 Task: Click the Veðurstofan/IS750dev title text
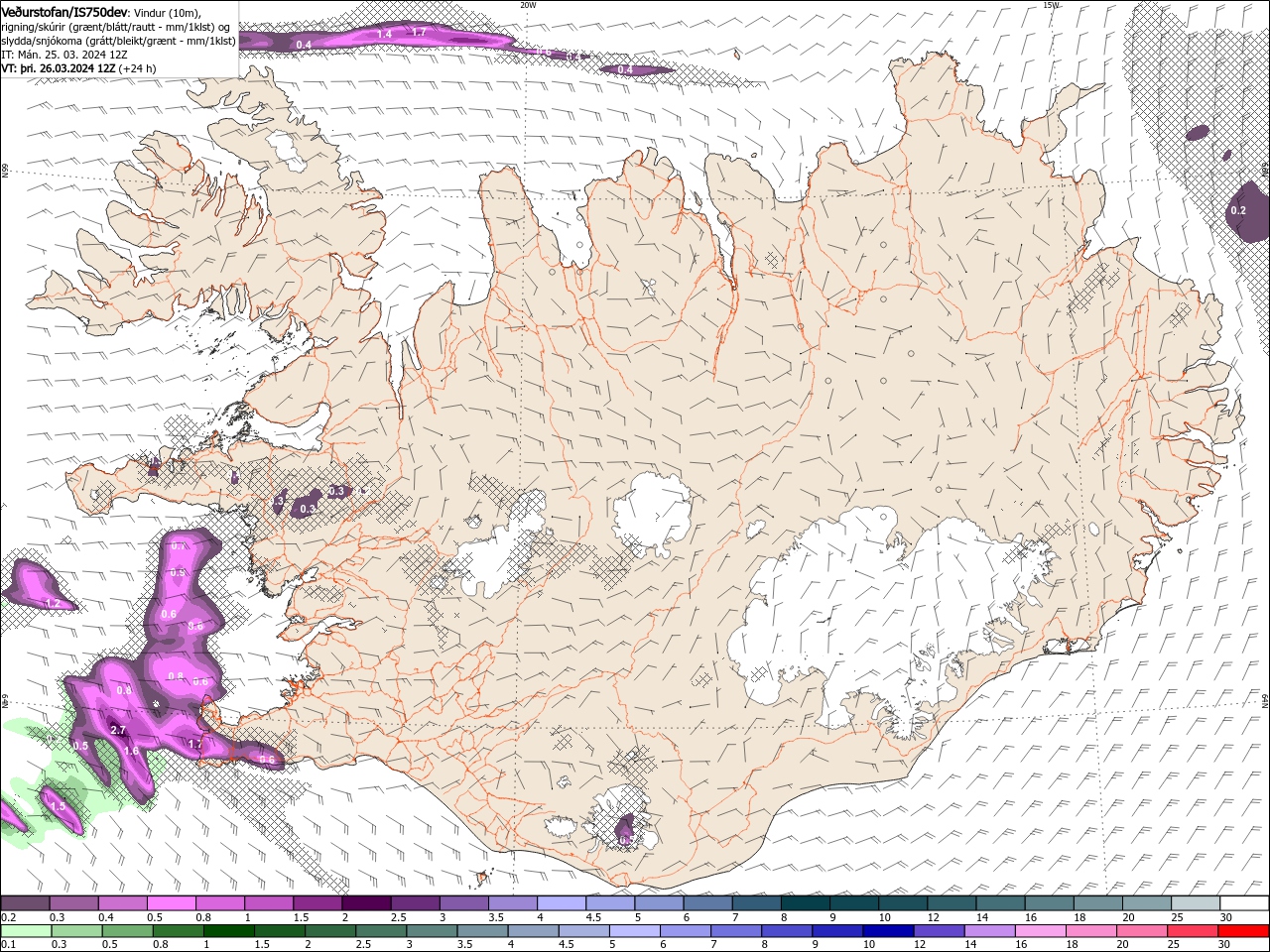pyautogui.click(x=64, y=11)
